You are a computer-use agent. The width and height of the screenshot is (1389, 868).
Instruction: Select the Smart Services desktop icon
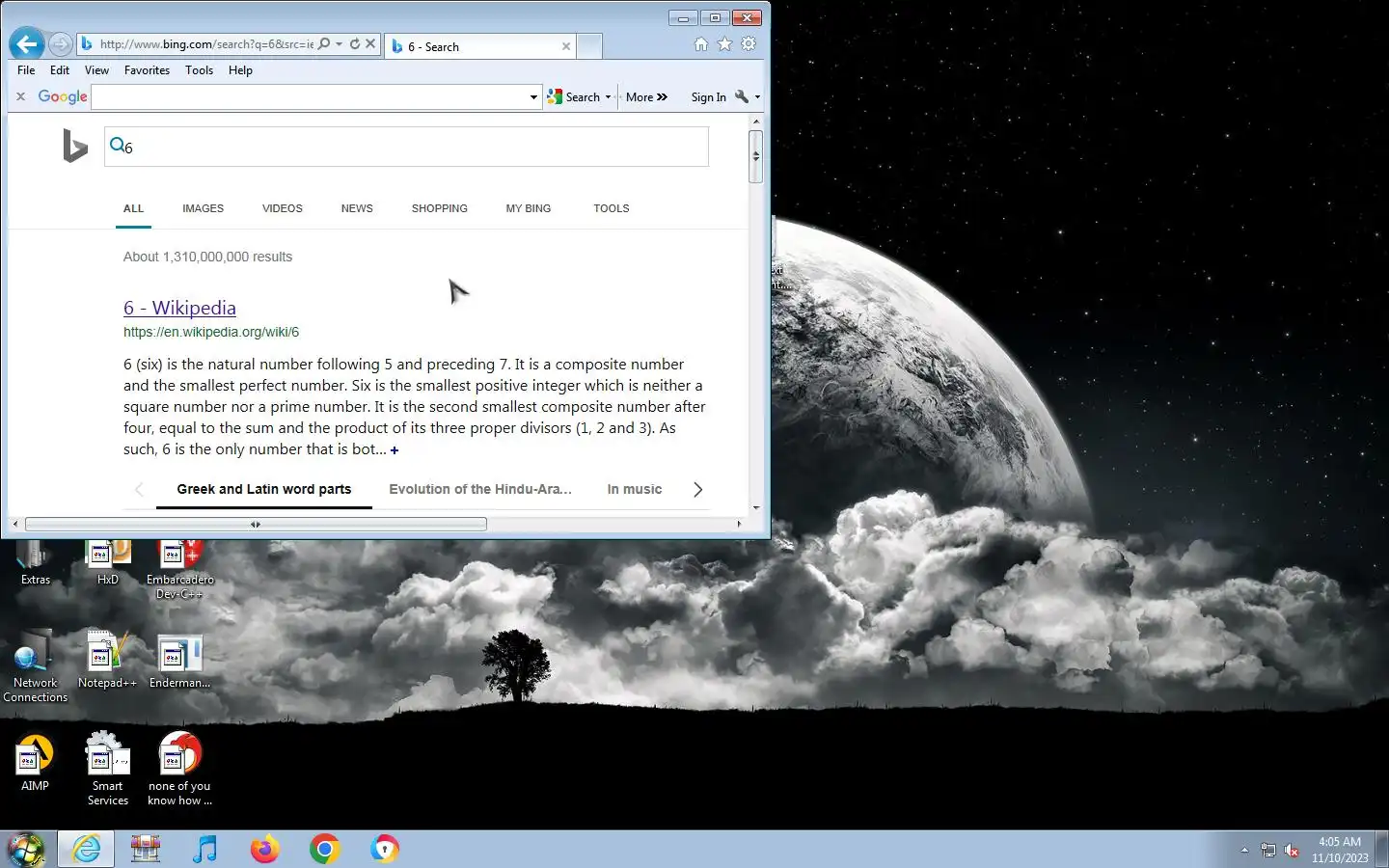point(108,770)
